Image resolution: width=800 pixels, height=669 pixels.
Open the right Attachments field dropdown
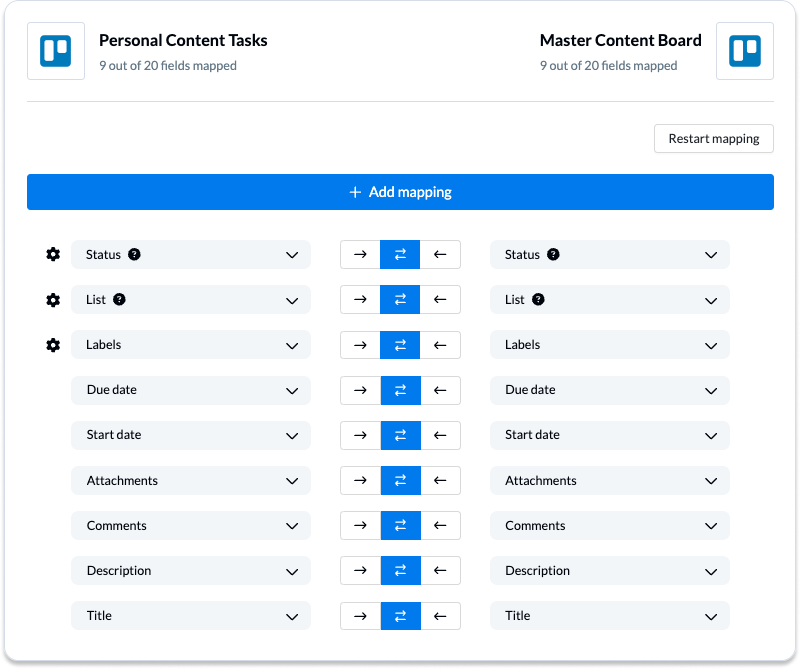tap(610, 480)
